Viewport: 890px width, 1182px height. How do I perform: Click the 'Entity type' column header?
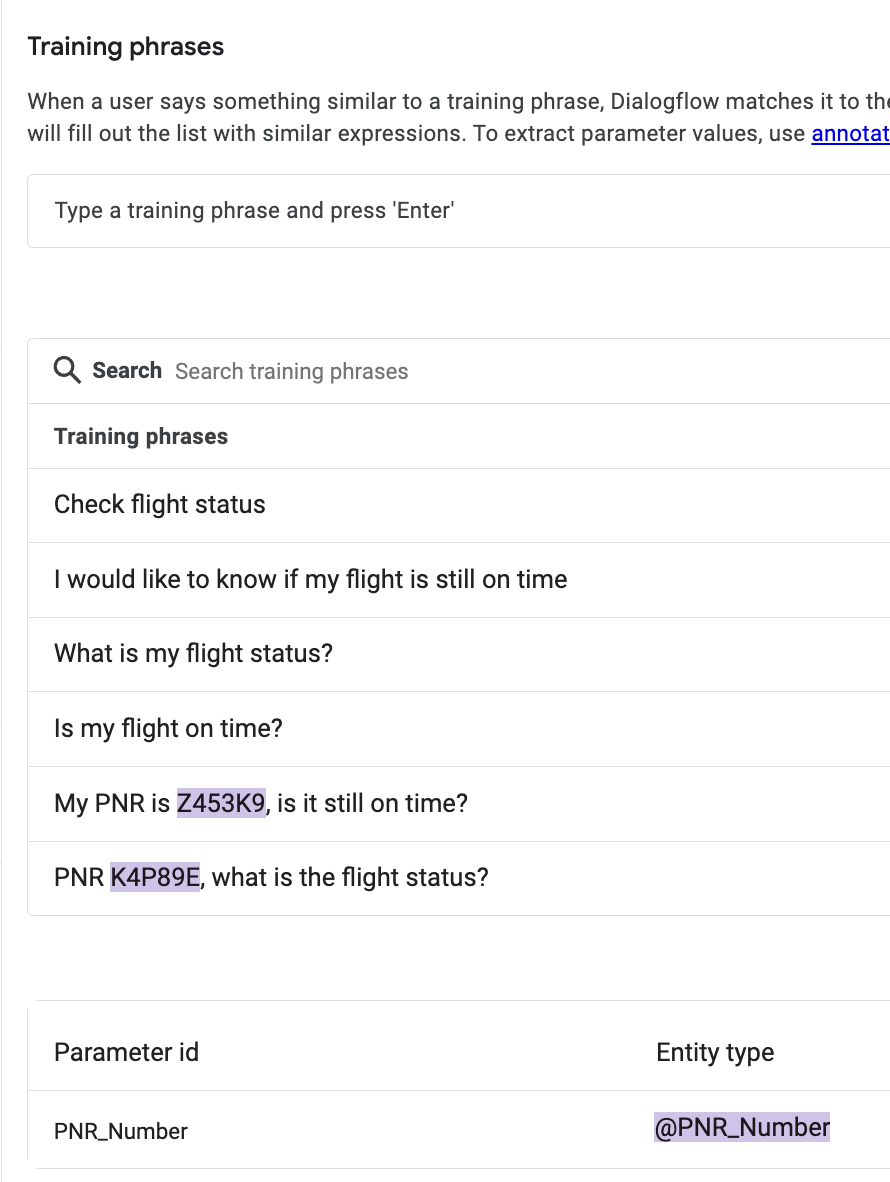pos(715,1053)
